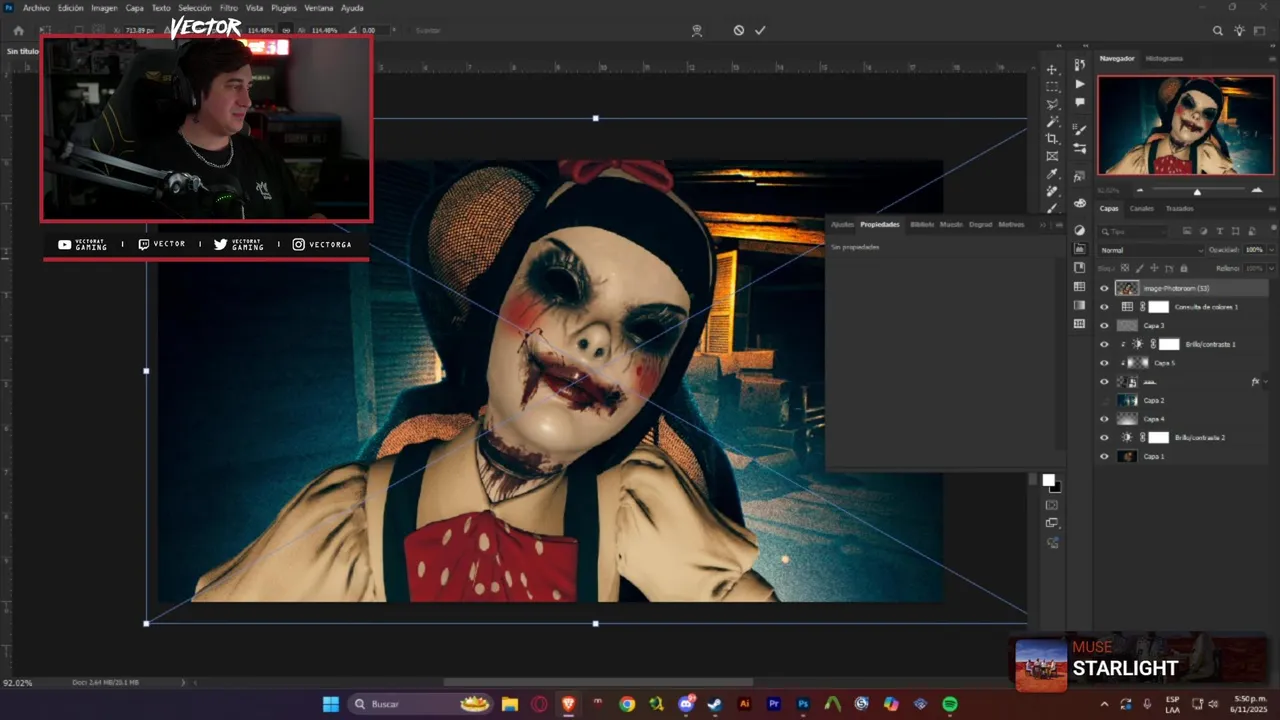The height and width of the screenshot is (720, 1280).
Task: Select the Magic Wand tool
Action: pos(1052,121)
